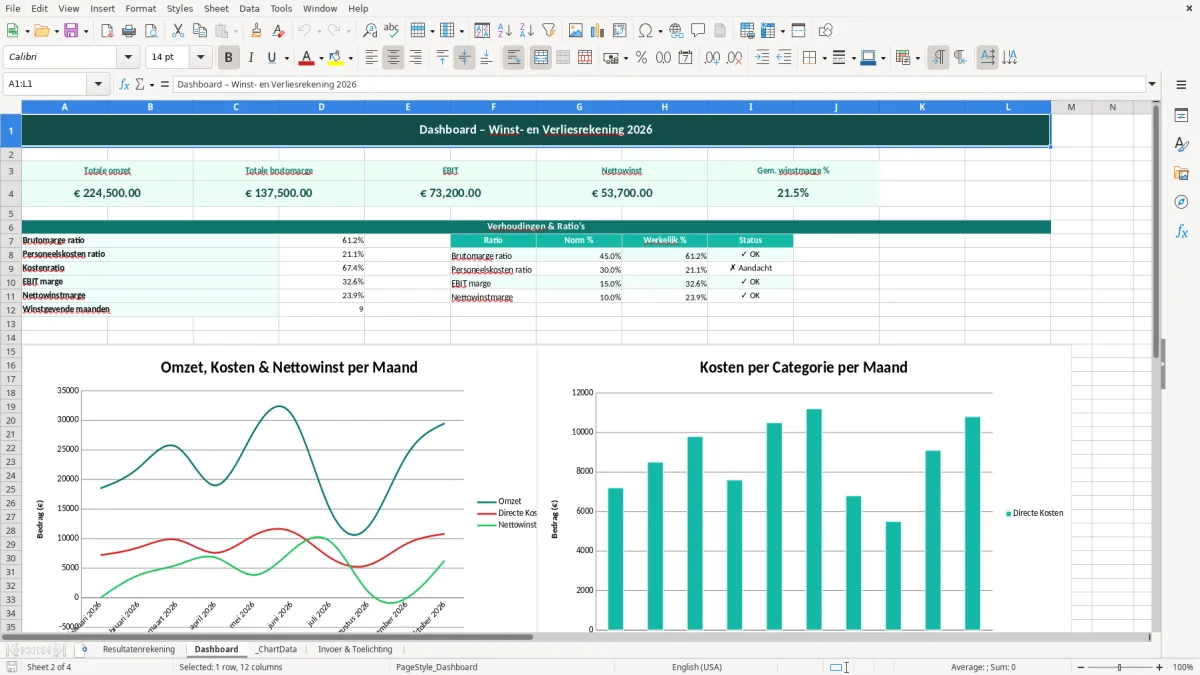This screenshot has width=1200, height=675.
Task: Switch to Invoer & Toelichting tab
Action: (x=355, y=649)
